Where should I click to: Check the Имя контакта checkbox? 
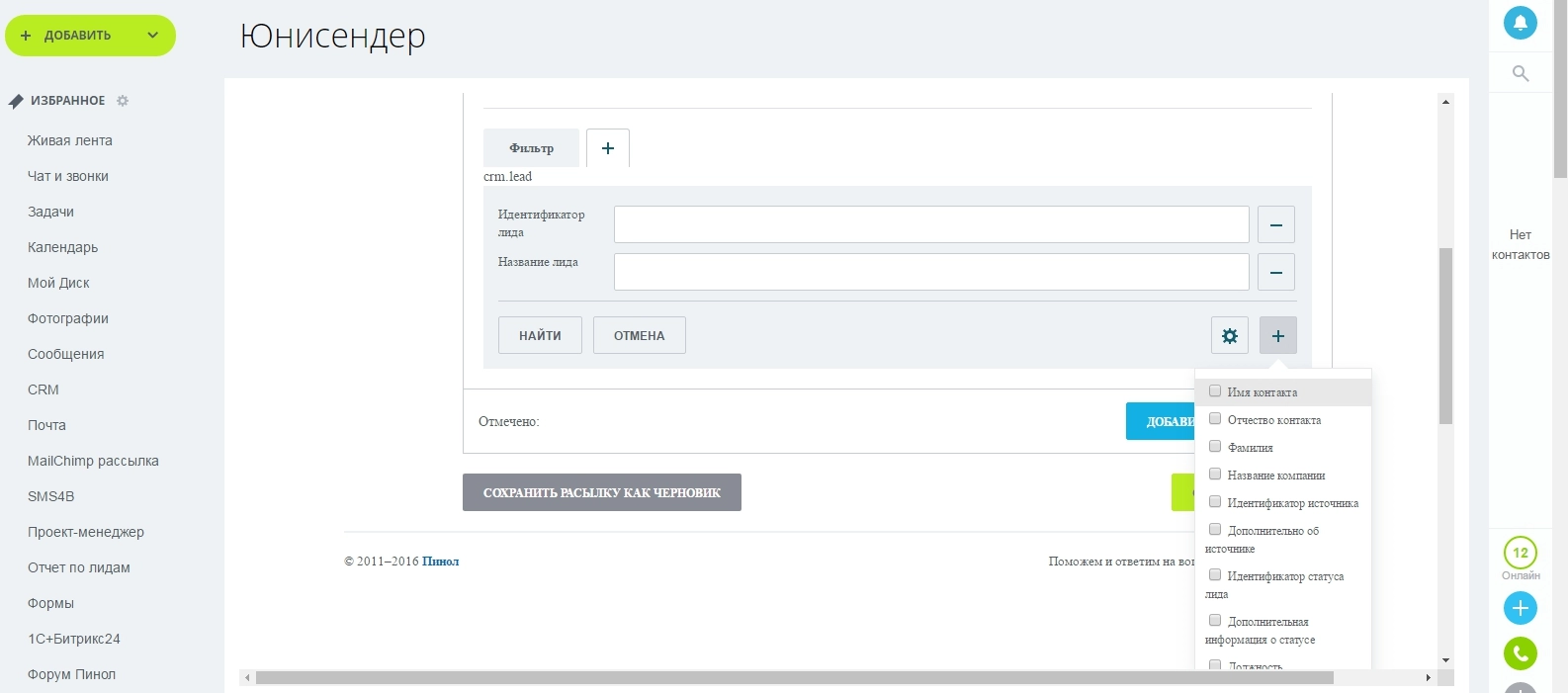1215,391
